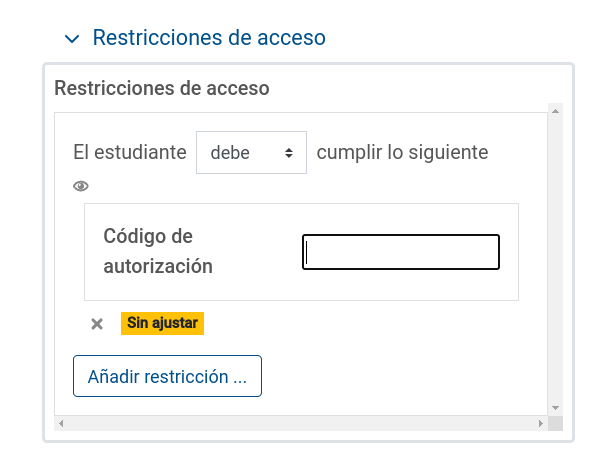Viewport: 593px width, 470px height.
Task: Click the scrollbar up arrow
Action: 555,111
